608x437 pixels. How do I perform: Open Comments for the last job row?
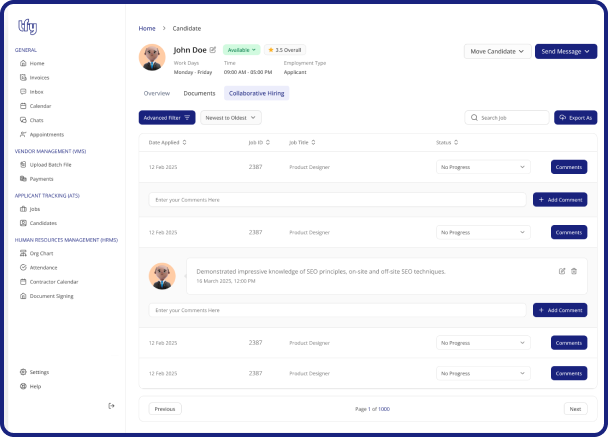[569, 373]
